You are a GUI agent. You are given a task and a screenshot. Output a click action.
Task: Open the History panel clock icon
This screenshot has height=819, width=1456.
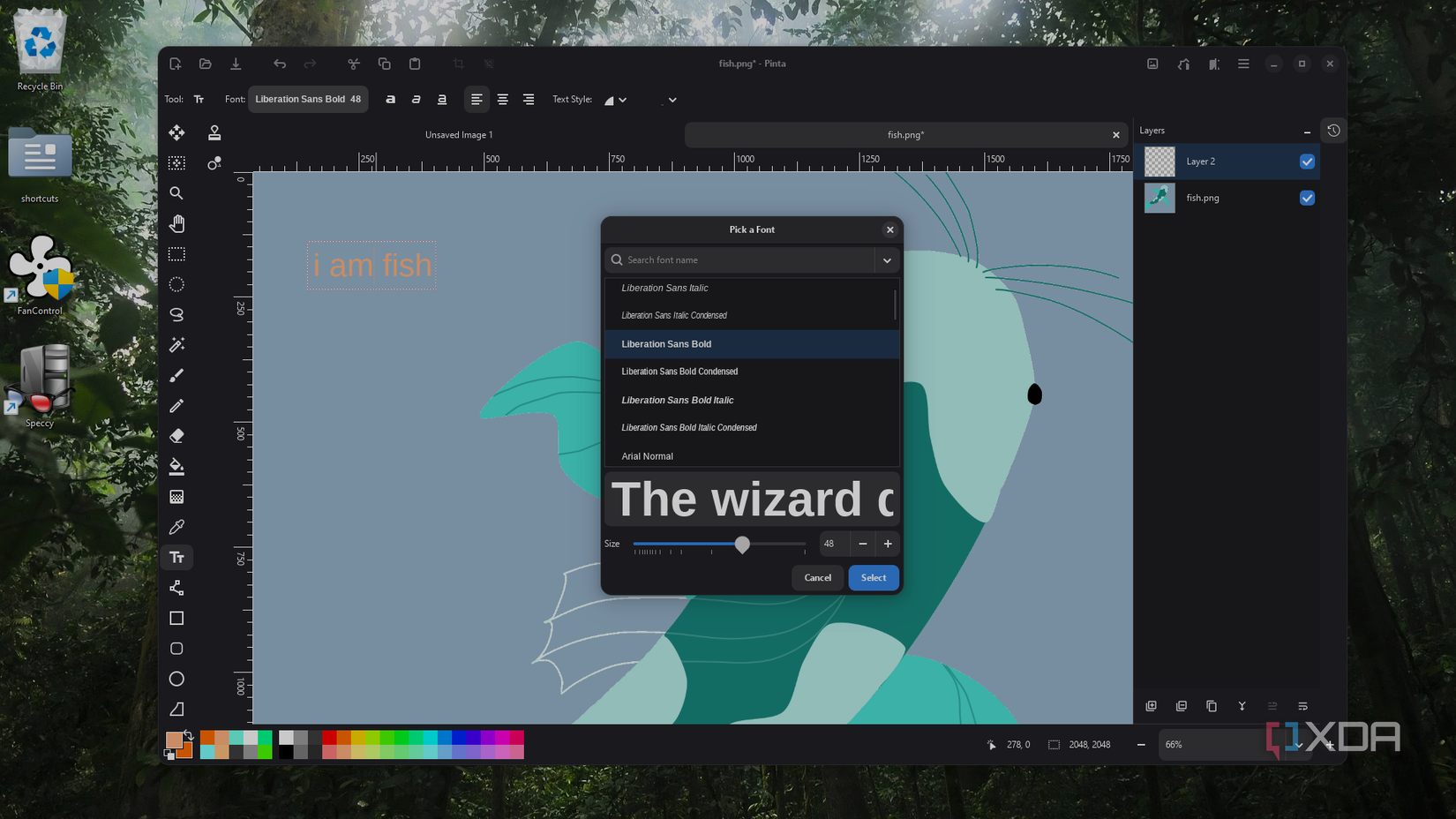pos(1333,131)
